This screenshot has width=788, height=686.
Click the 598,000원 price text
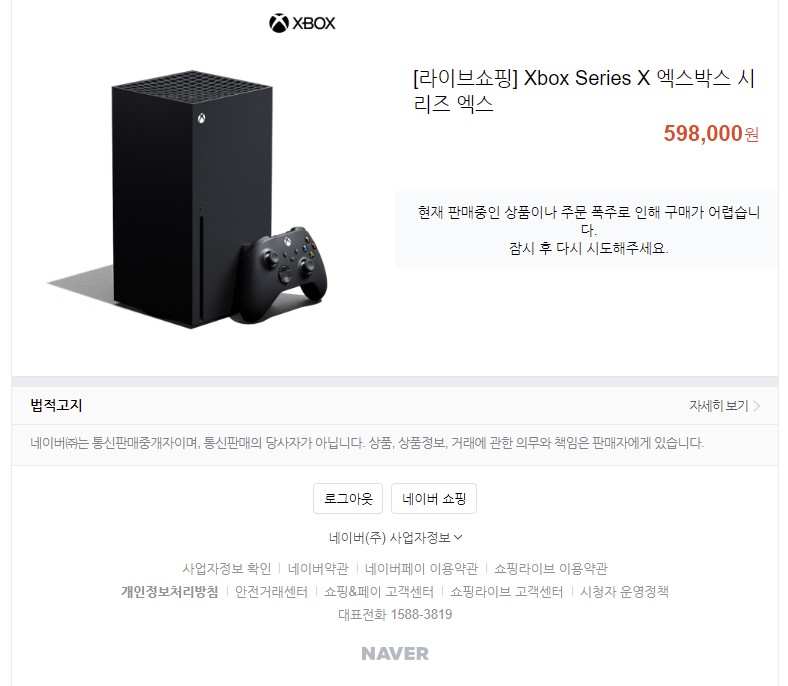click(x=711, y=134)
